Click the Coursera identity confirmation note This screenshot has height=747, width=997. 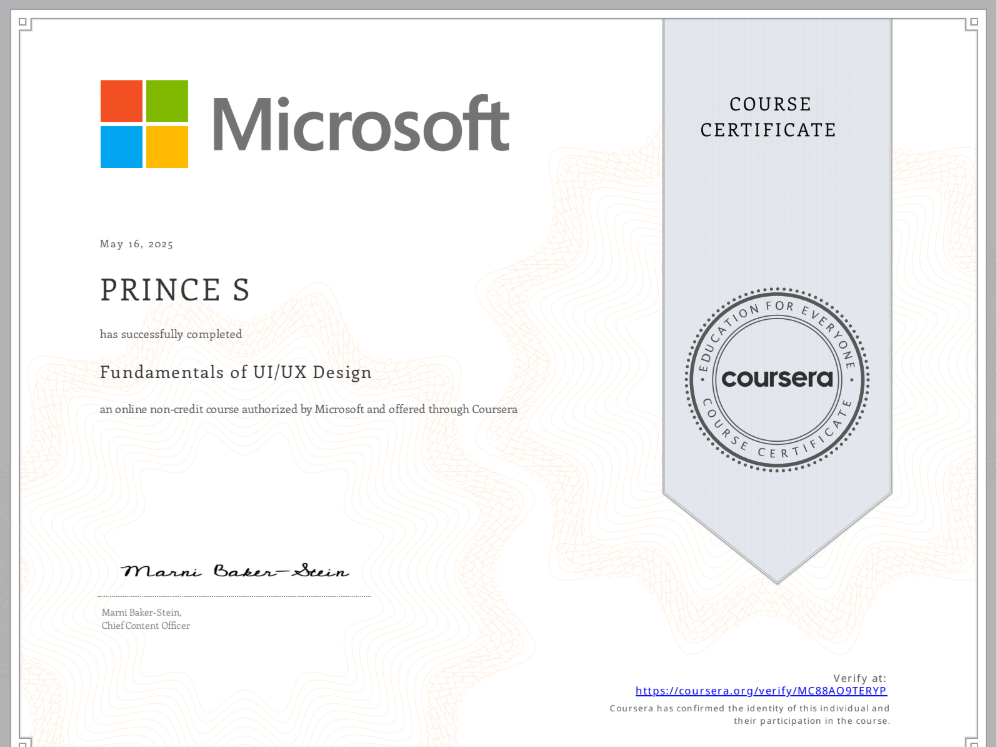click(x=750, y=714)
